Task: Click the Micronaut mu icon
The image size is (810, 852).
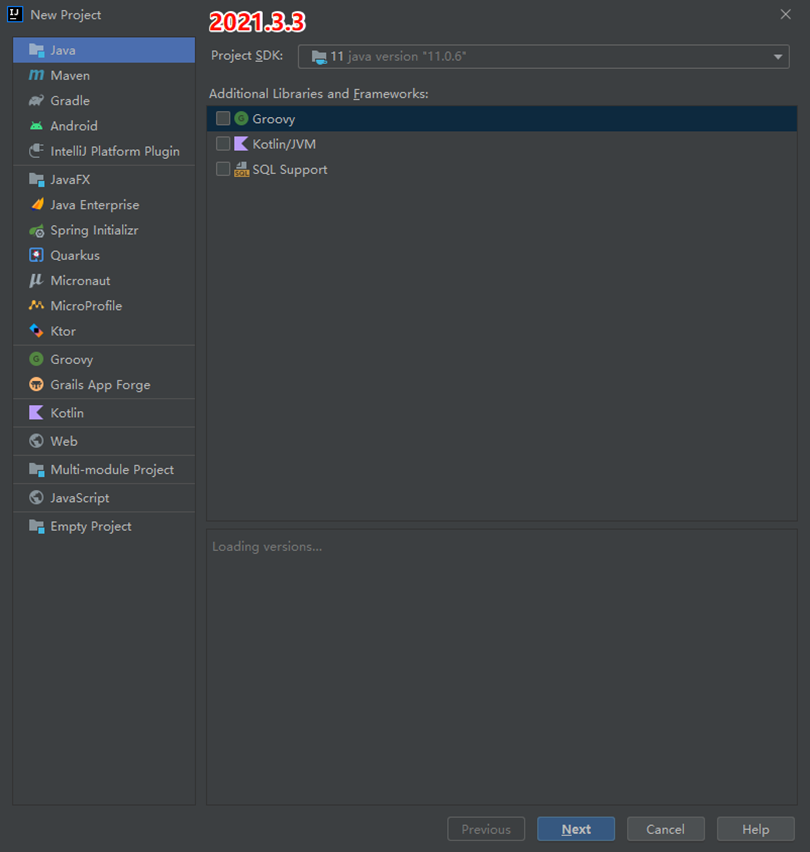Action: click(x=36, y=280)
